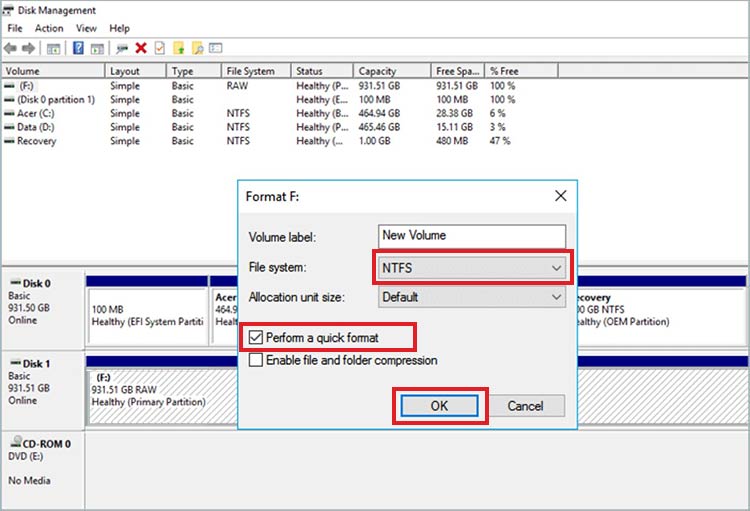
Task: Click OK in Format F: dialog
Action: point(439,406)
